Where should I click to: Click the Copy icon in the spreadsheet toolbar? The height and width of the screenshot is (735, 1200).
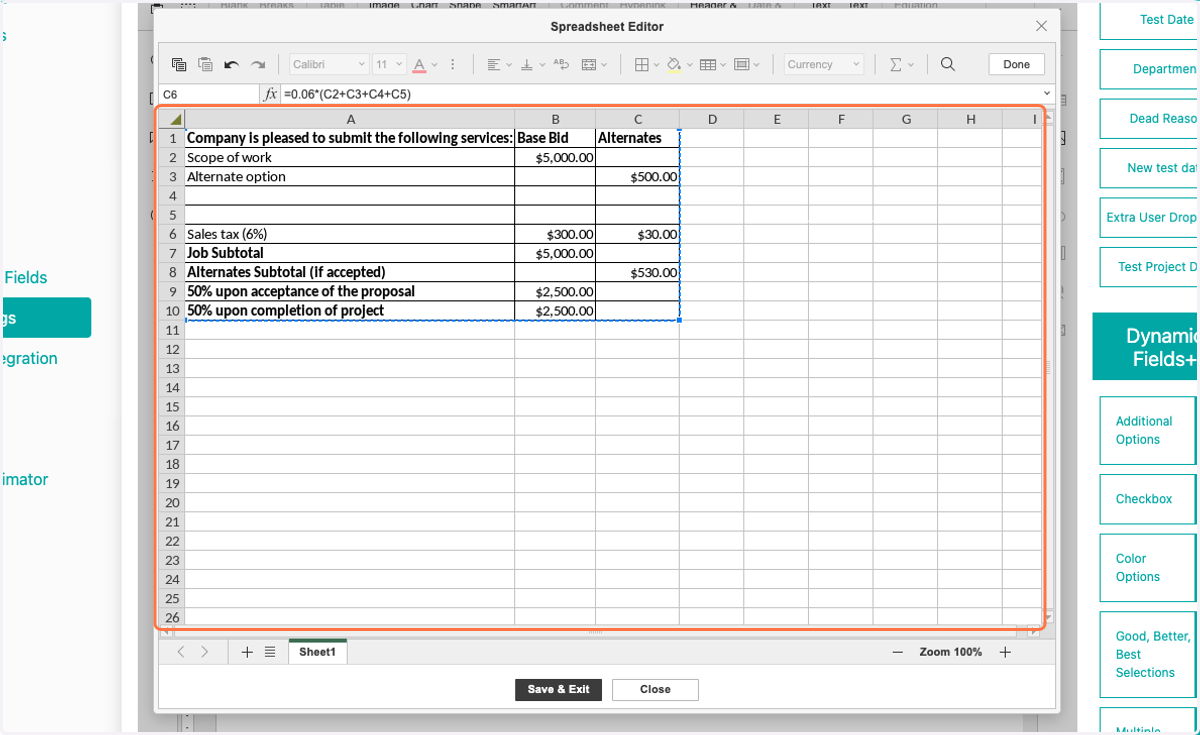click(x=179, y=64)
